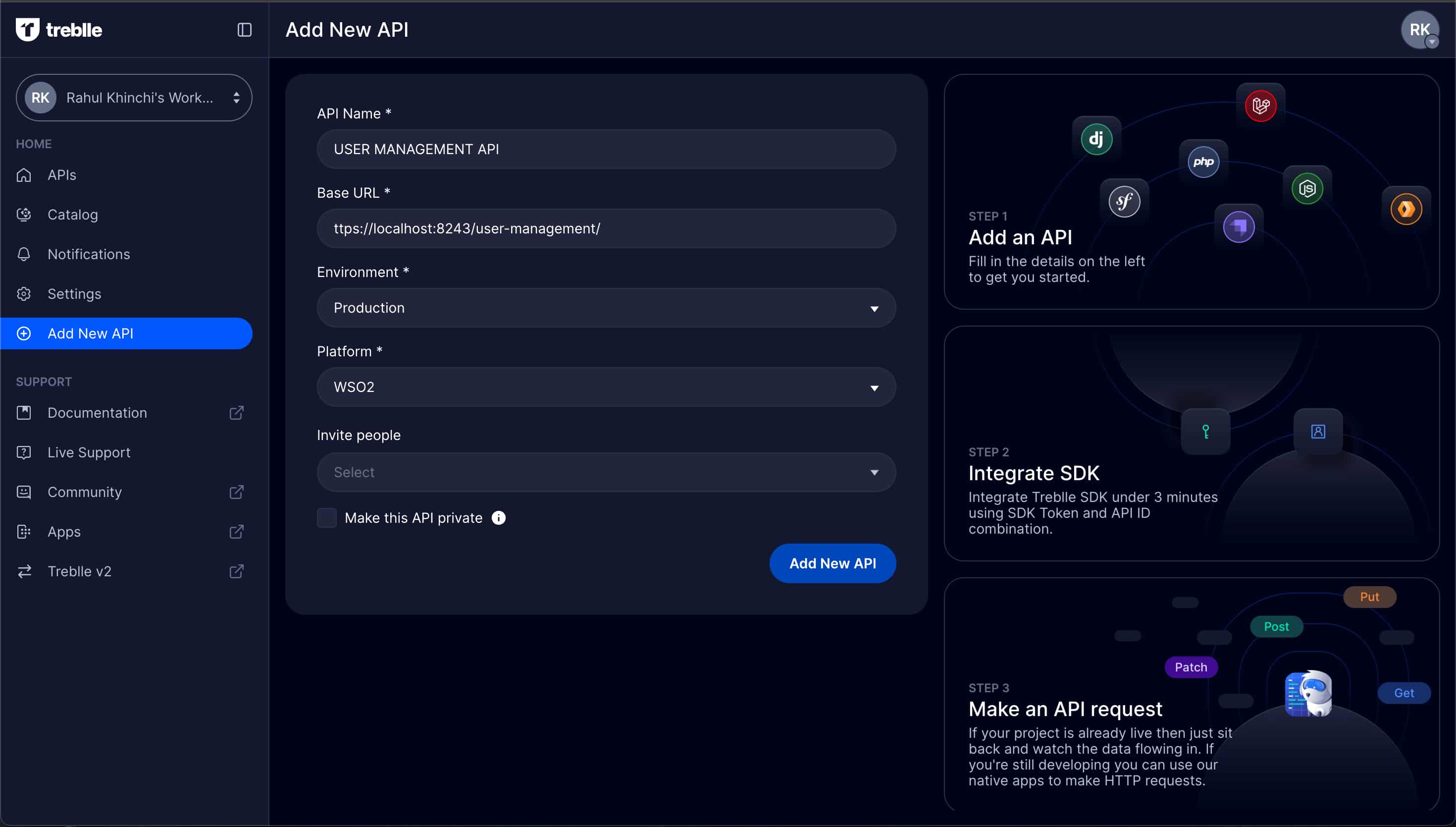The image size is (1456, 827).
Task: Click the Catalog icon
Action: tap(24, 215)
